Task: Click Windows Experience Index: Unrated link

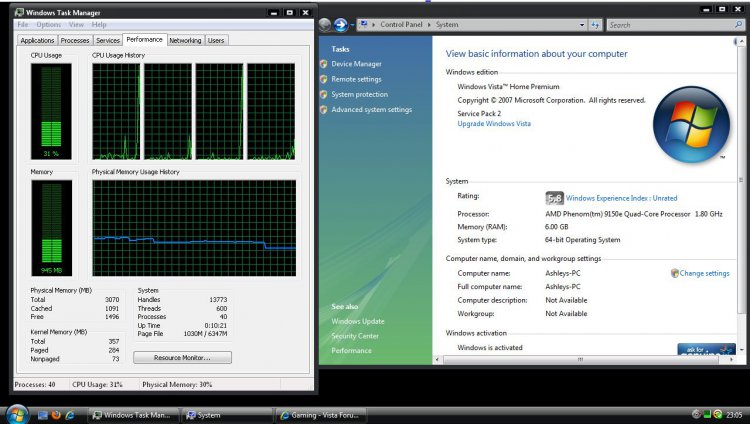Action: [621, 198]
